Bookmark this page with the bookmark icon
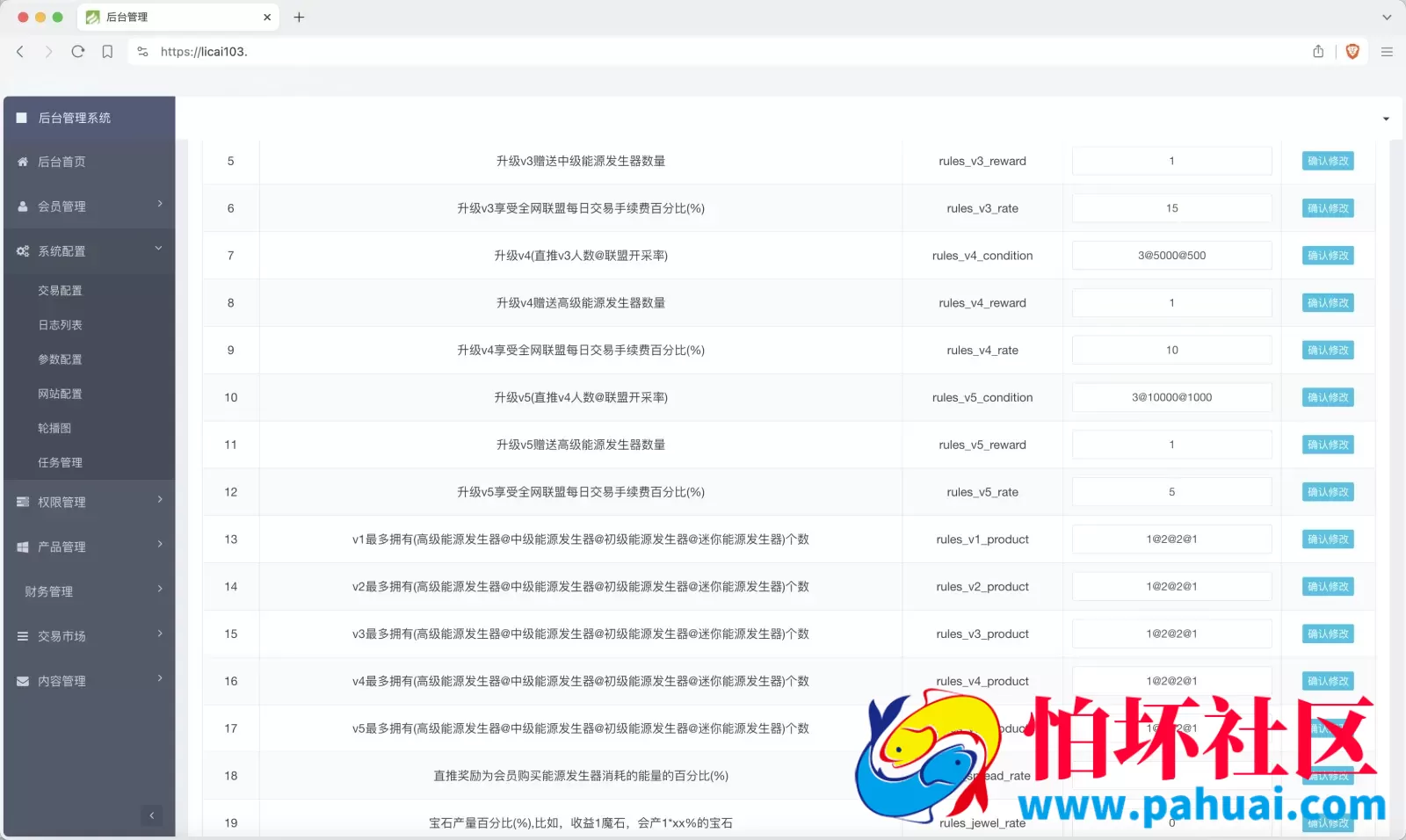1406x840 pixels. click(x=107, y=52)
